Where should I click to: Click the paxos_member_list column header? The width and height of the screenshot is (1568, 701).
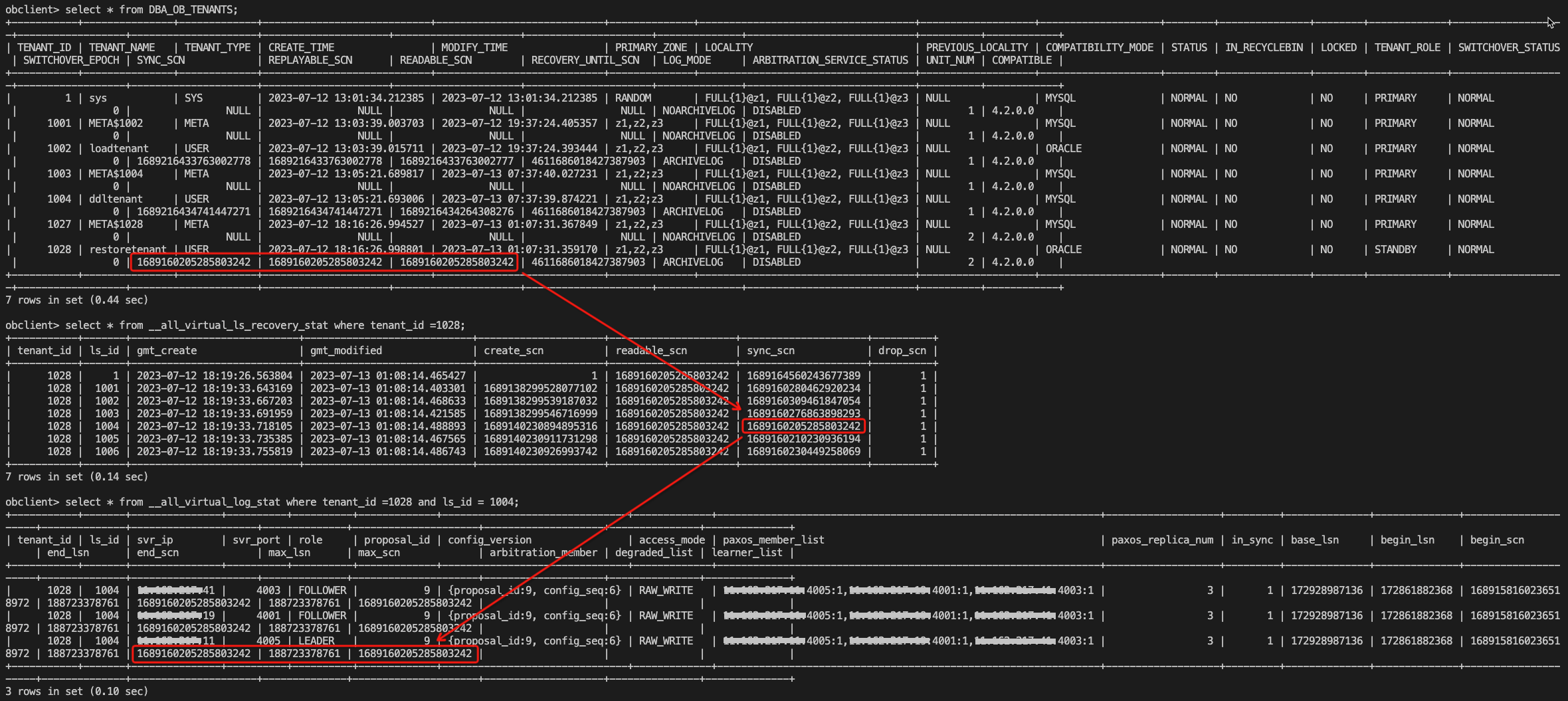pyautogui.click(x=773, y=540)
